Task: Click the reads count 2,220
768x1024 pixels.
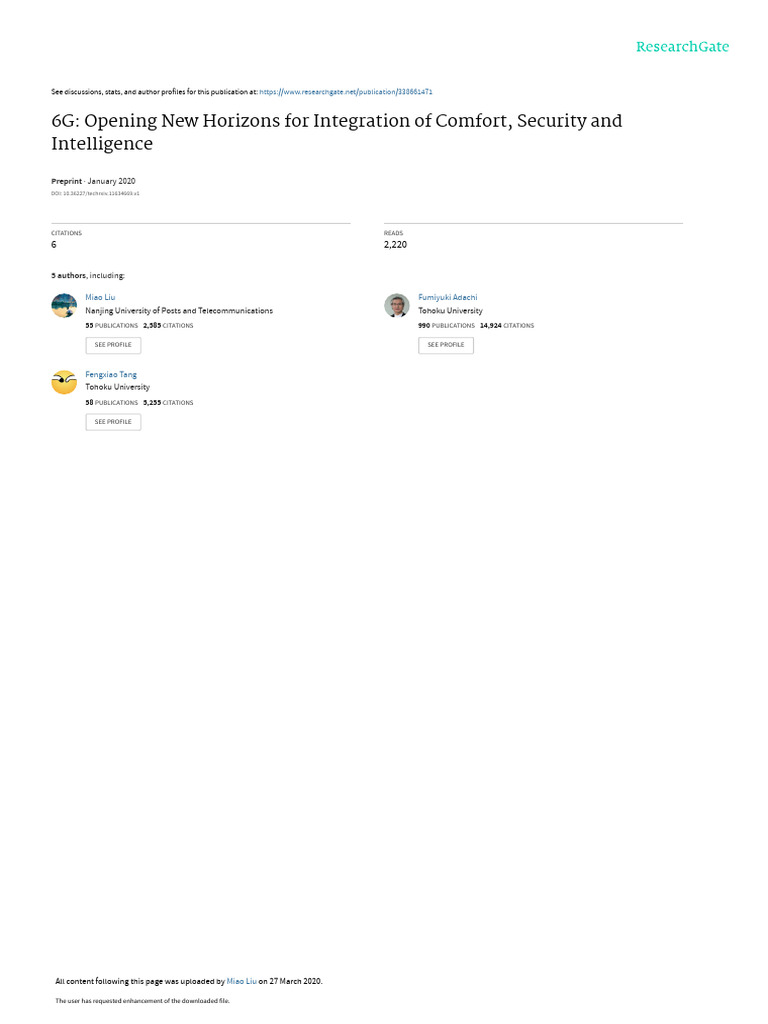Action: click(395, 244)
